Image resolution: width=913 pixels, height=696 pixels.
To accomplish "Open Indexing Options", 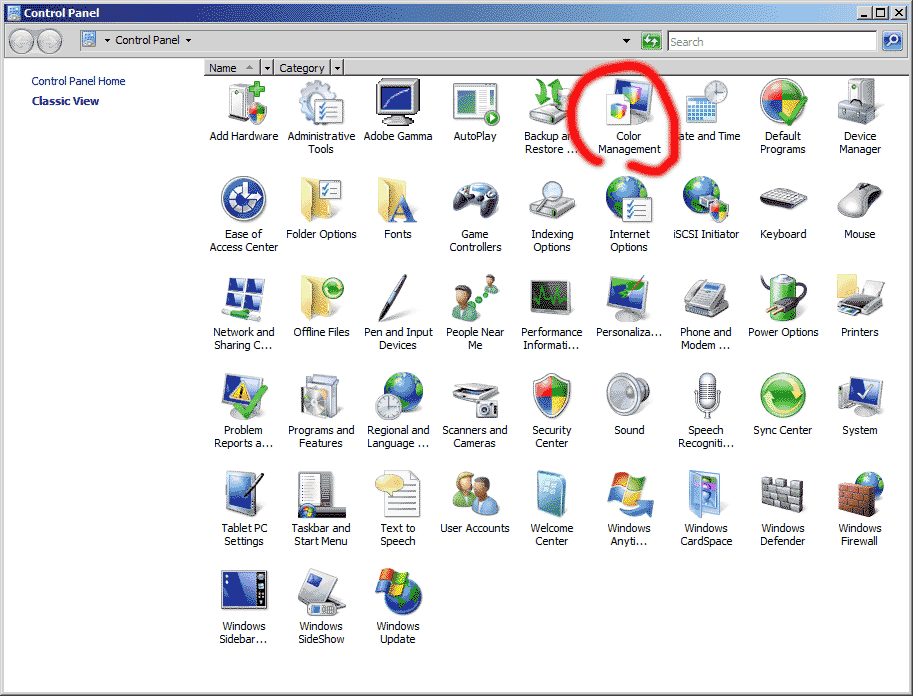I will 552,215.
